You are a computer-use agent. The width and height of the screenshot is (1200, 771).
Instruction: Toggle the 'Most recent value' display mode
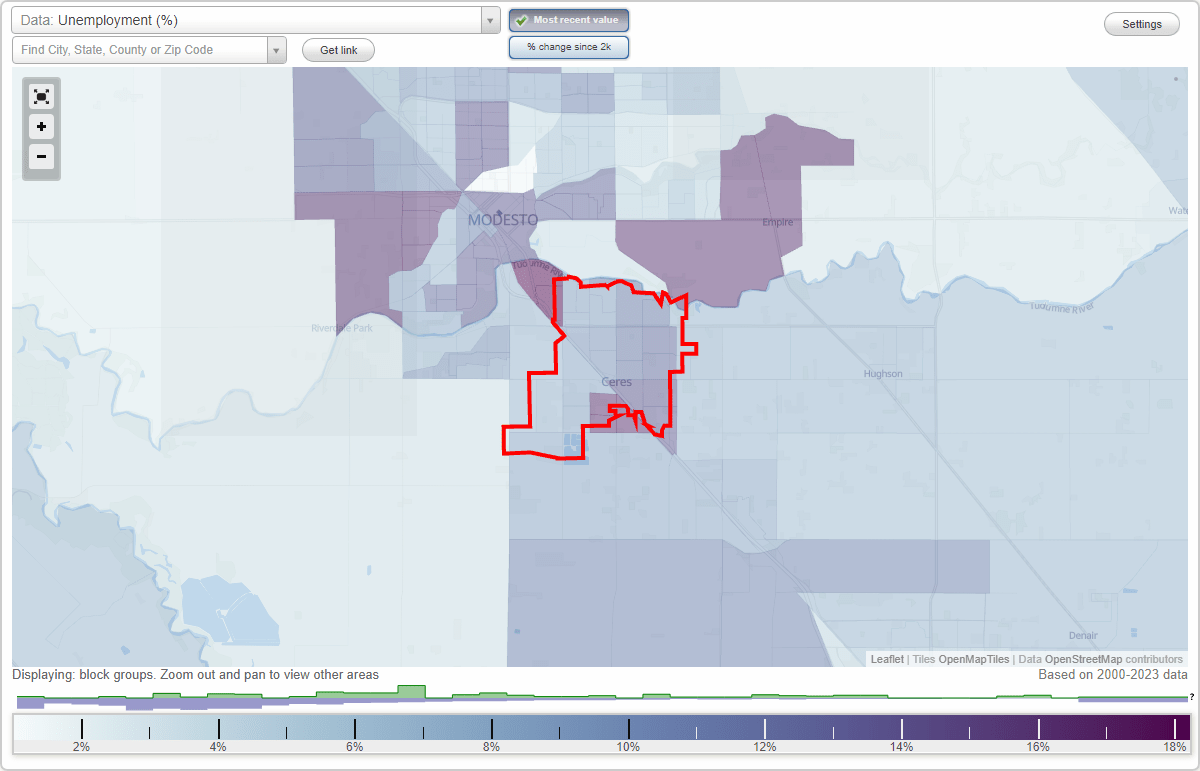(568, 20)
